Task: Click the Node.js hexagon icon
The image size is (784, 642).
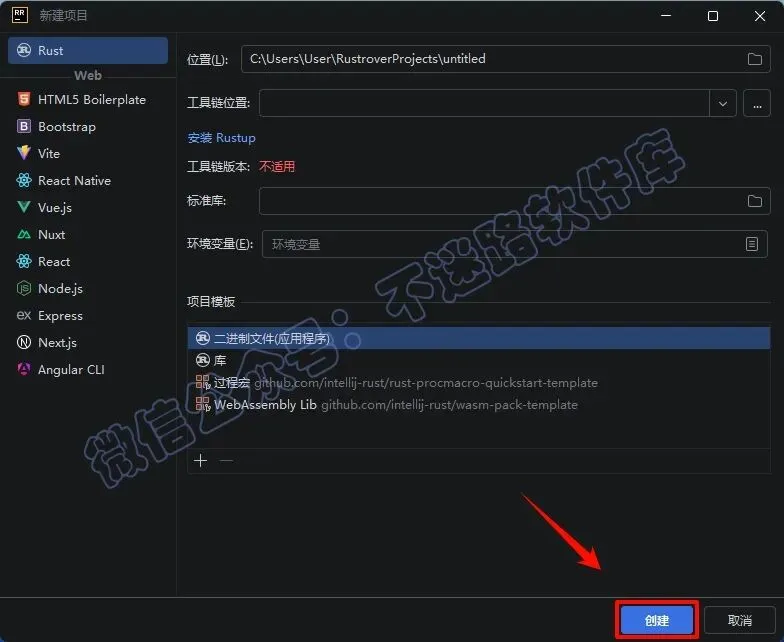Action: pos(24,288)
